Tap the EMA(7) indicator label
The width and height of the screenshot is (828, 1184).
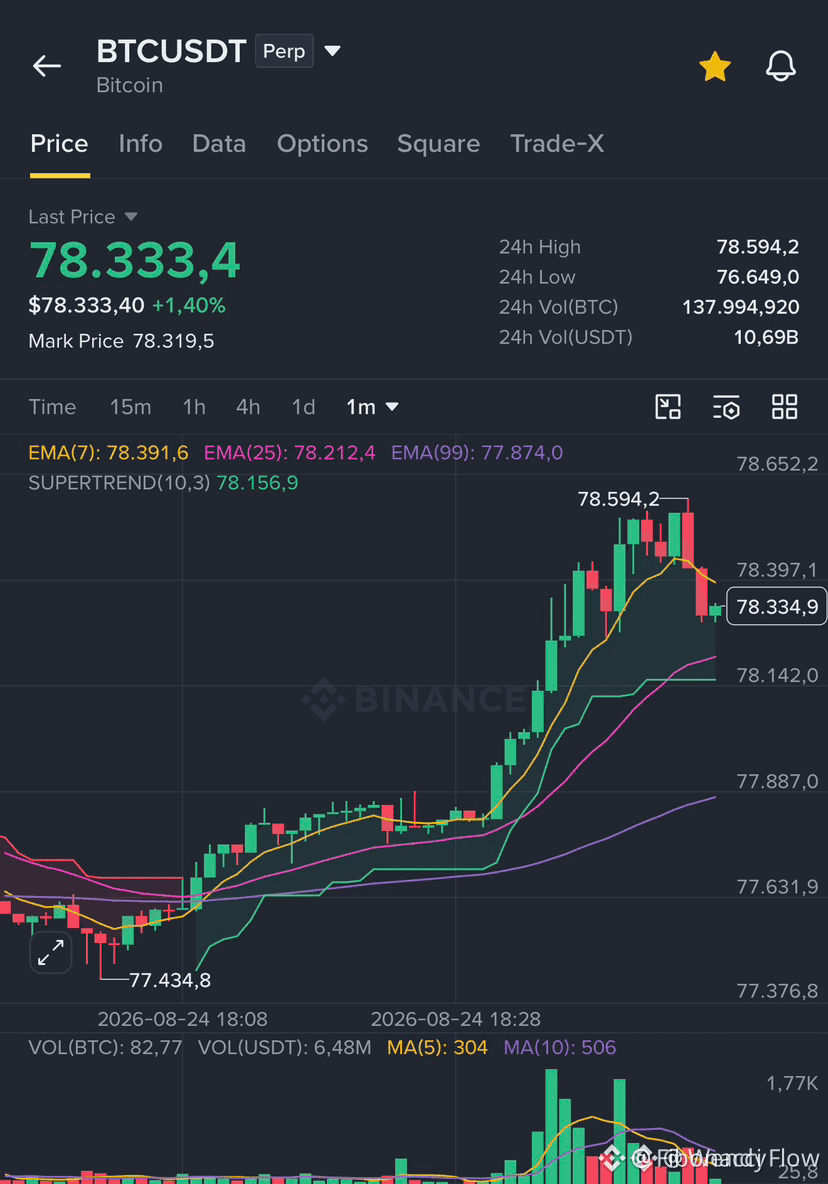point(108,452)
